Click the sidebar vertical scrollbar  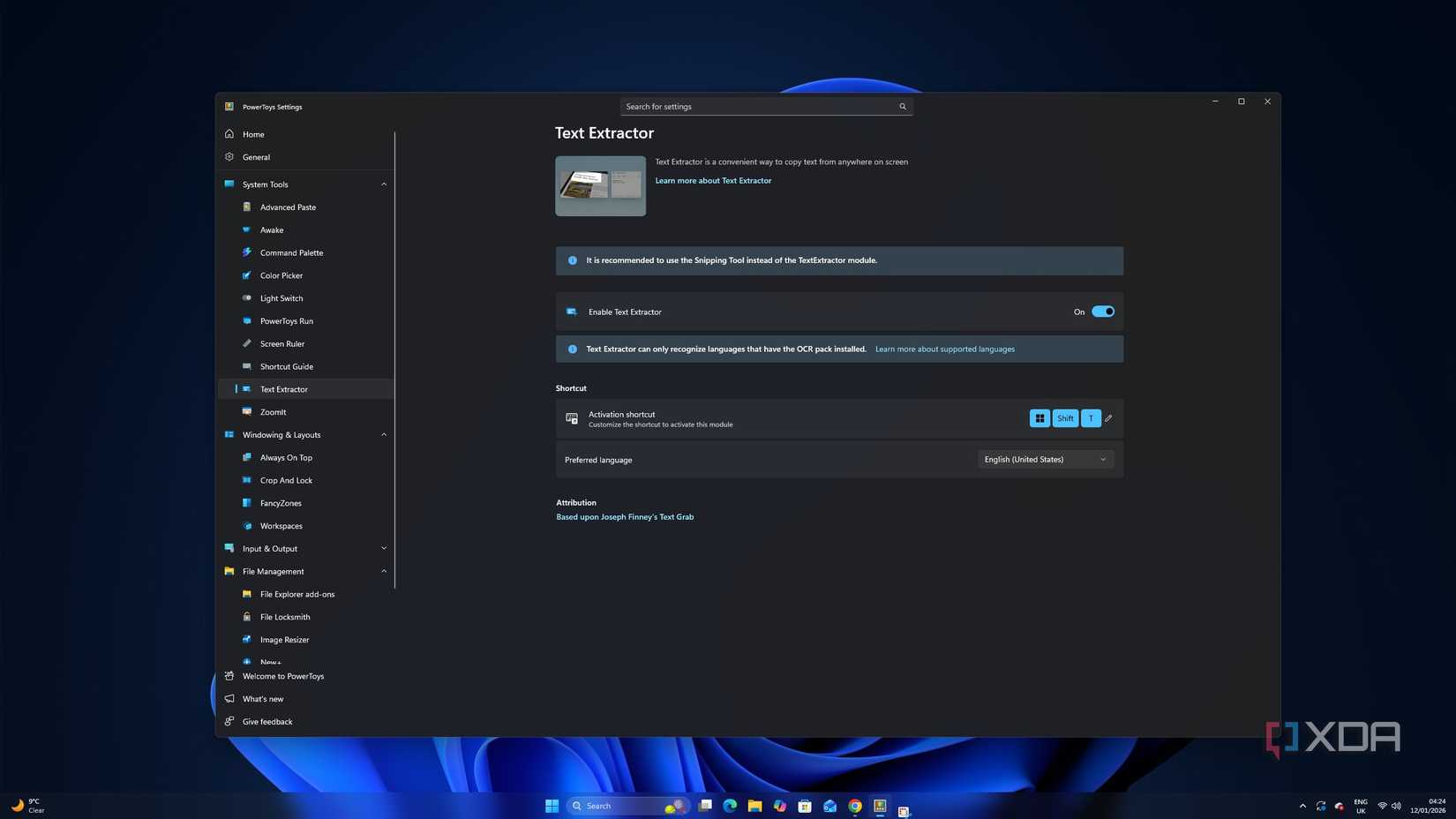(394, 360)
